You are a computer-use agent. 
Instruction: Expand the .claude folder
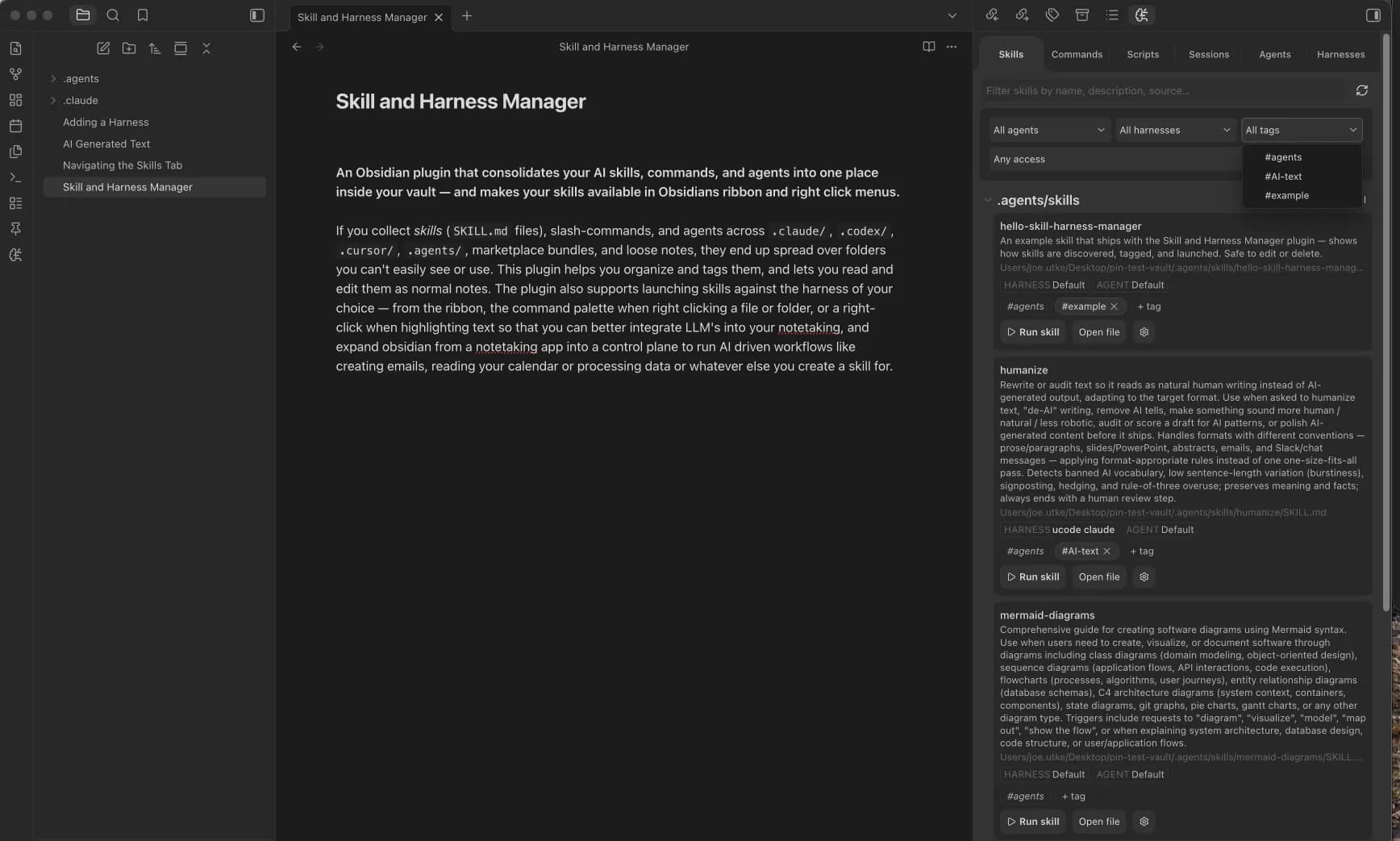(53, 100)
